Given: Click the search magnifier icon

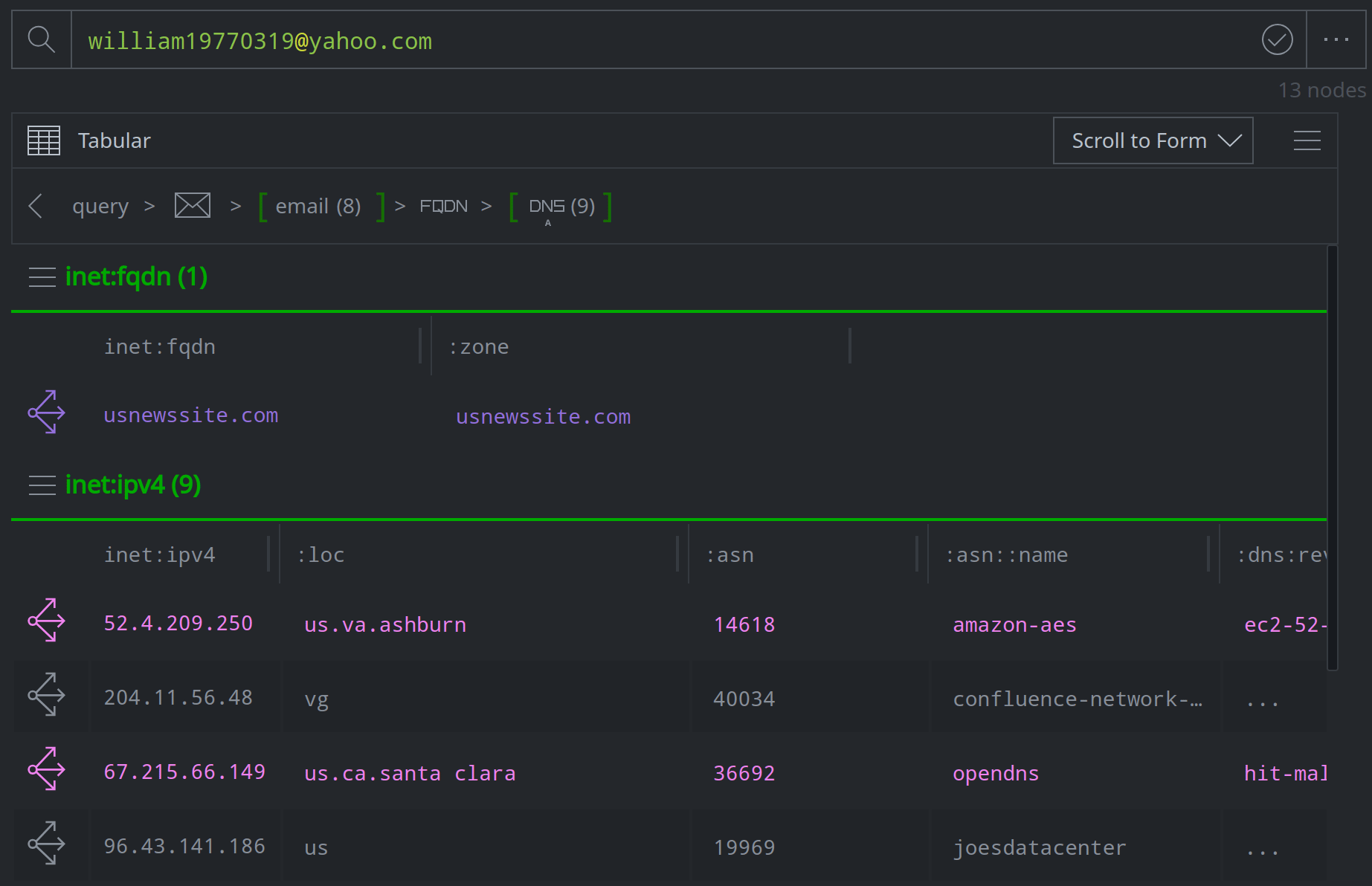Looking at the screenshot, I should pos(42,39).
